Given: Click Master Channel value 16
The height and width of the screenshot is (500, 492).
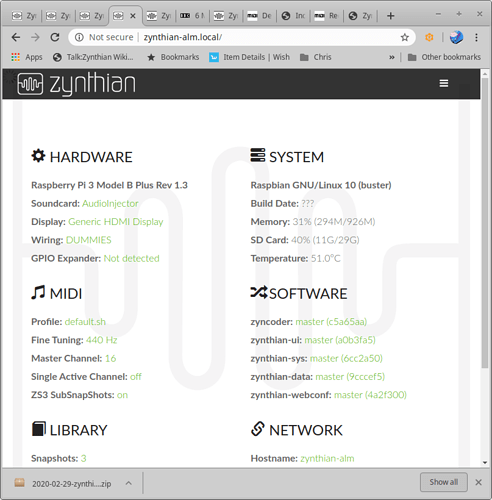Looking at the screenshot, I should (x=110, y=358).
